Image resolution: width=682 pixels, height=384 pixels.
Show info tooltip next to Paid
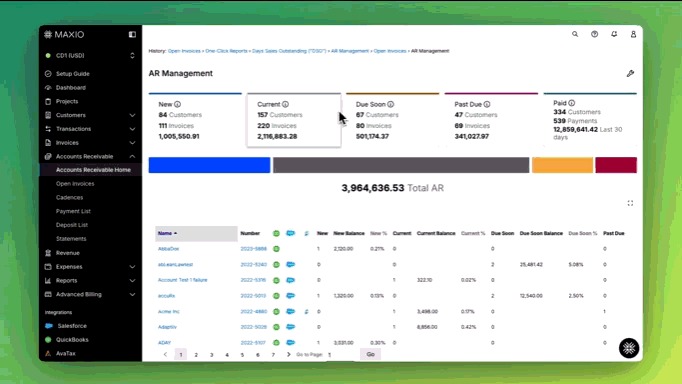[572, 103]
